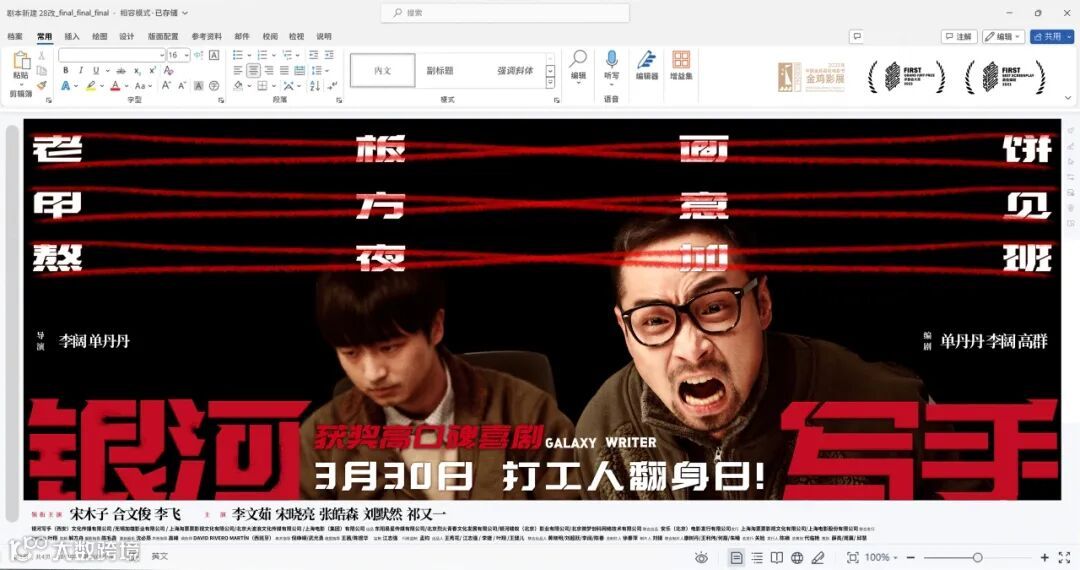Select the 副标题 style
The height and width of the screenshot is (570, 1080).
point(439,70)
